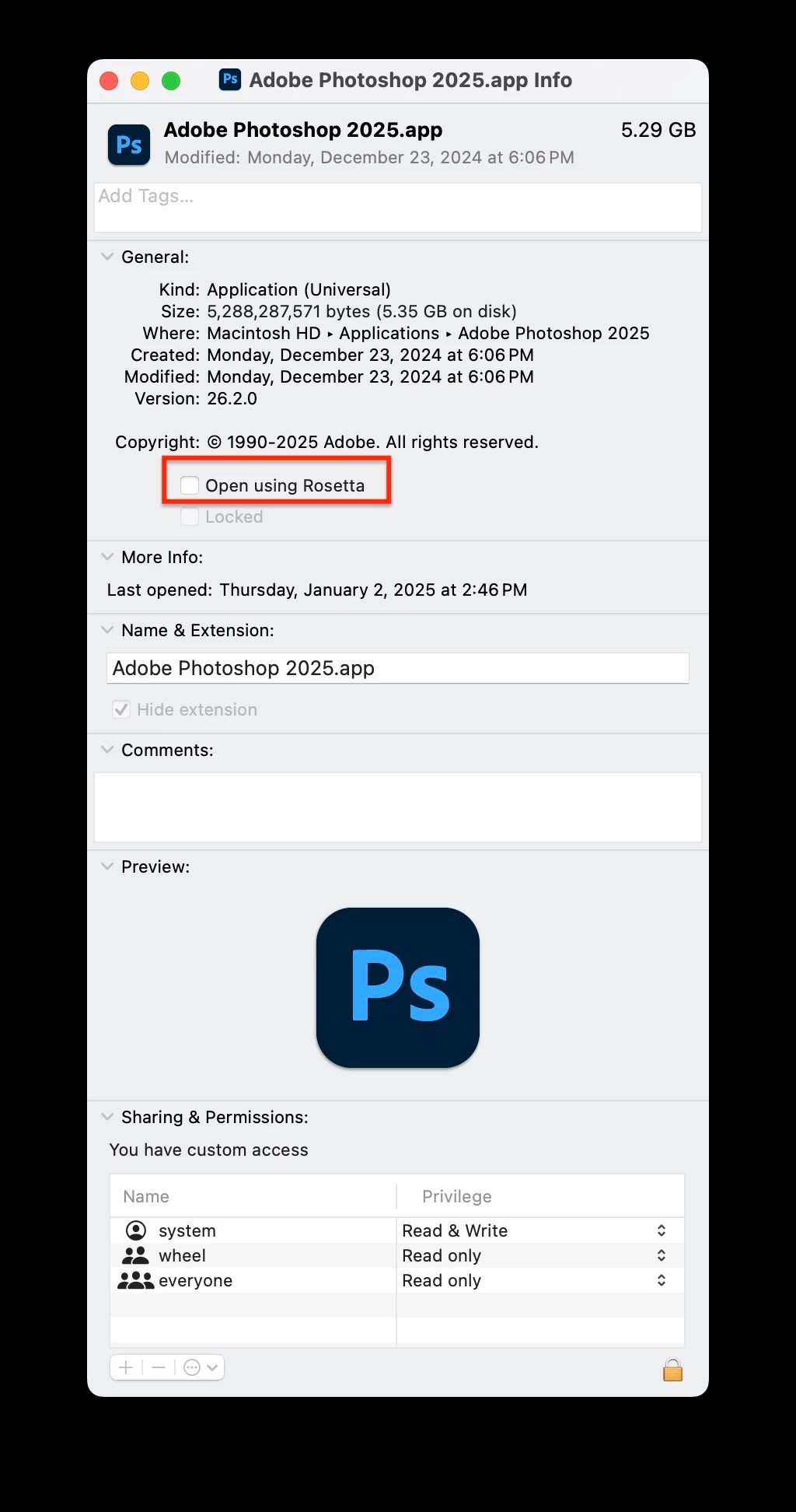Click the 5.29 GB size label
The height and width of the screenshot is (1512, 796).
tap(658, 130)
